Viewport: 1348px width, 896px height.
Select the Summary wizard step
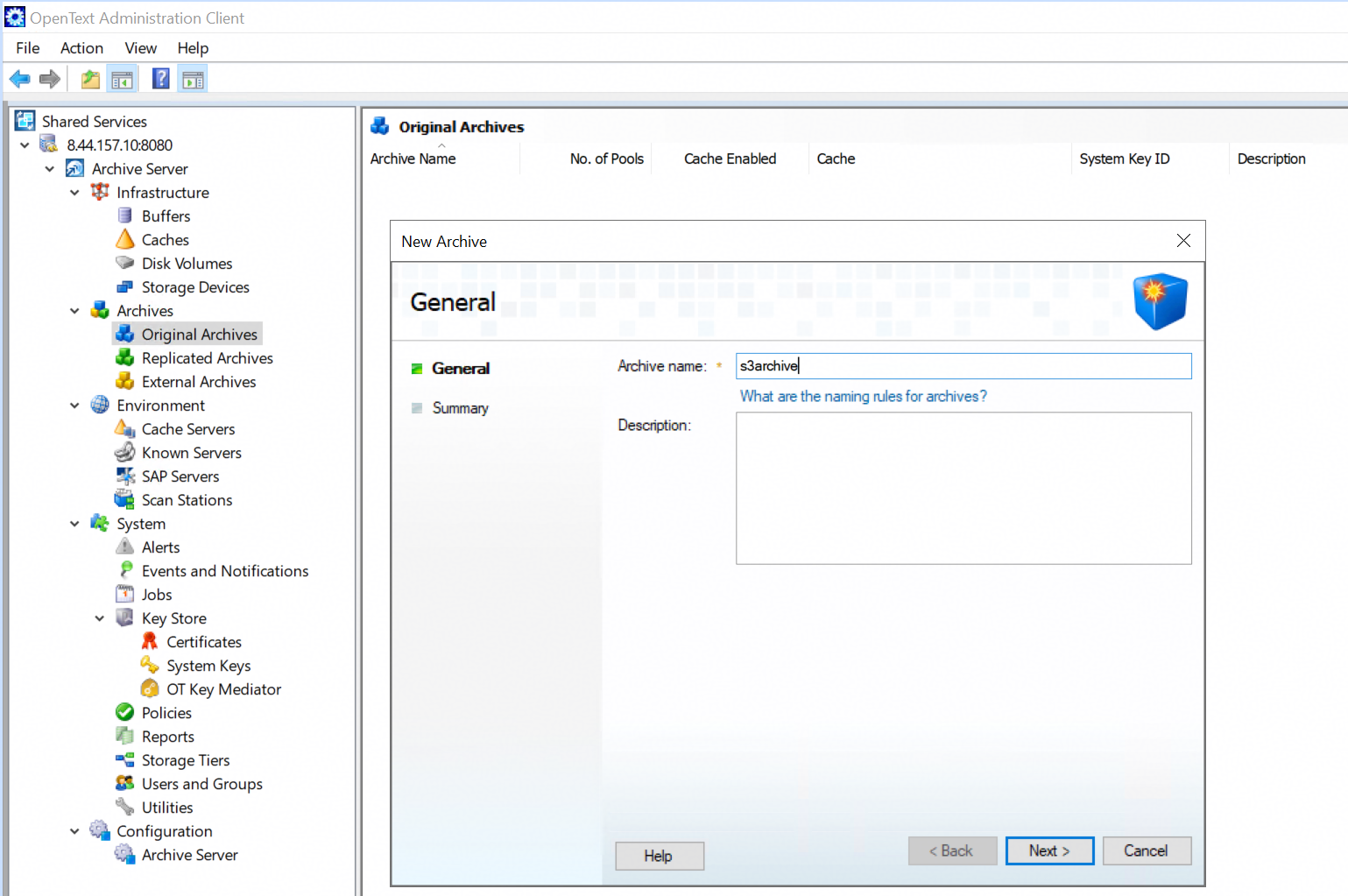[x=461, y=408]
